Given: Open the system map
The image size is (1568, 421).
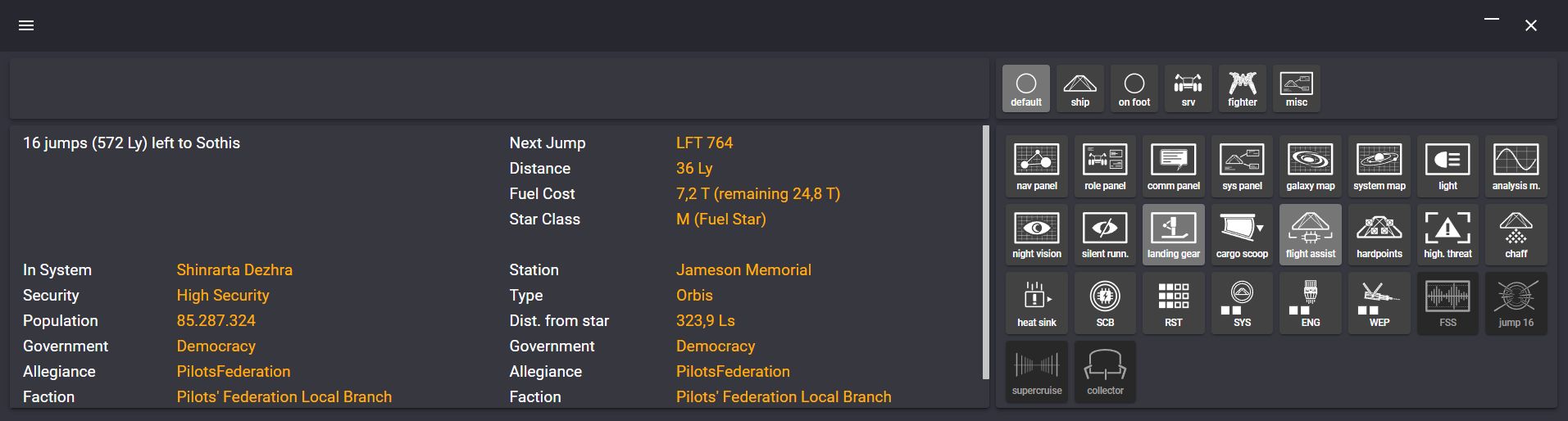Looking at the screenshot, I should [1379, 165].
